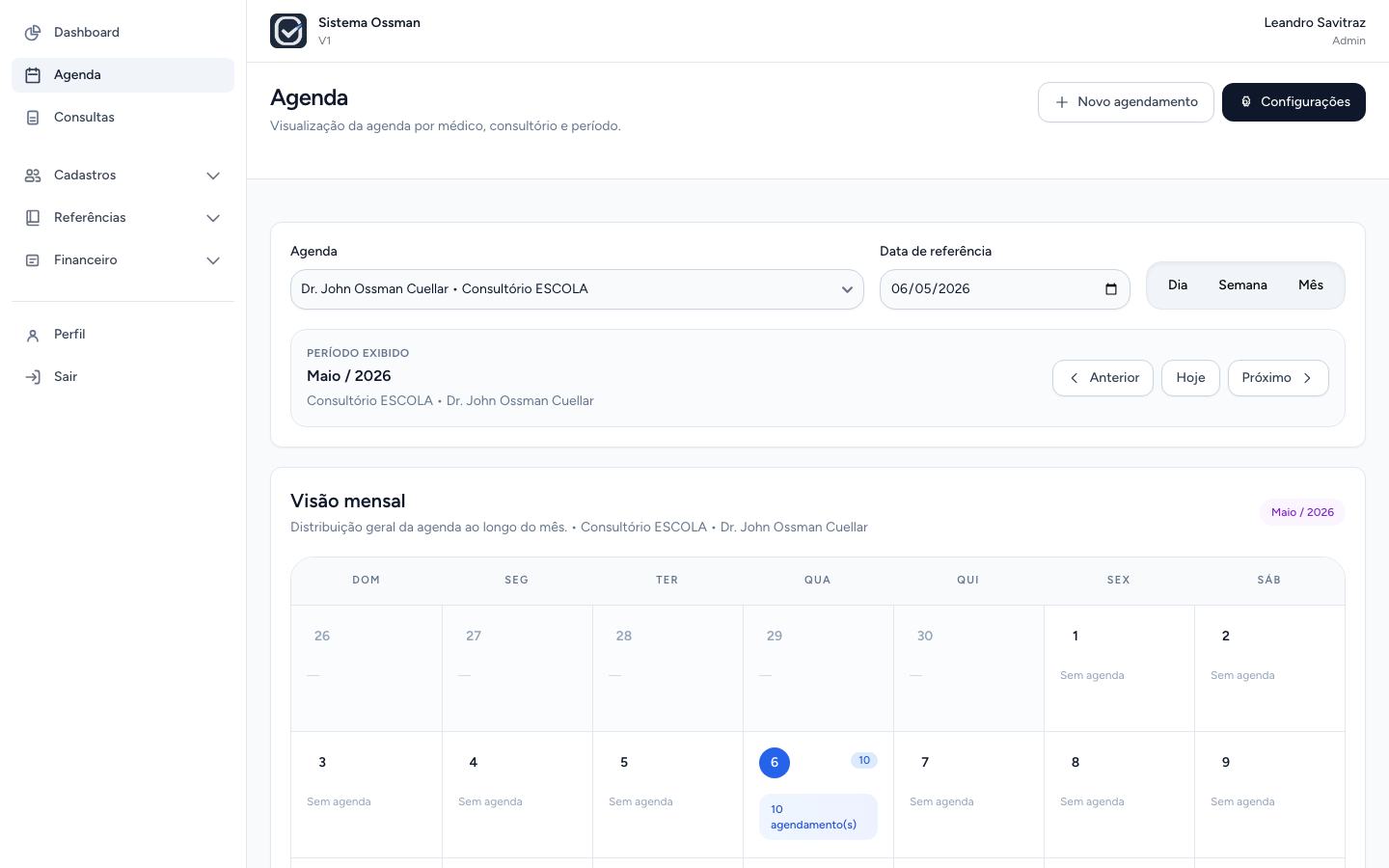Open Dashboard via its pie chart icon

click(x=33, y=33)
